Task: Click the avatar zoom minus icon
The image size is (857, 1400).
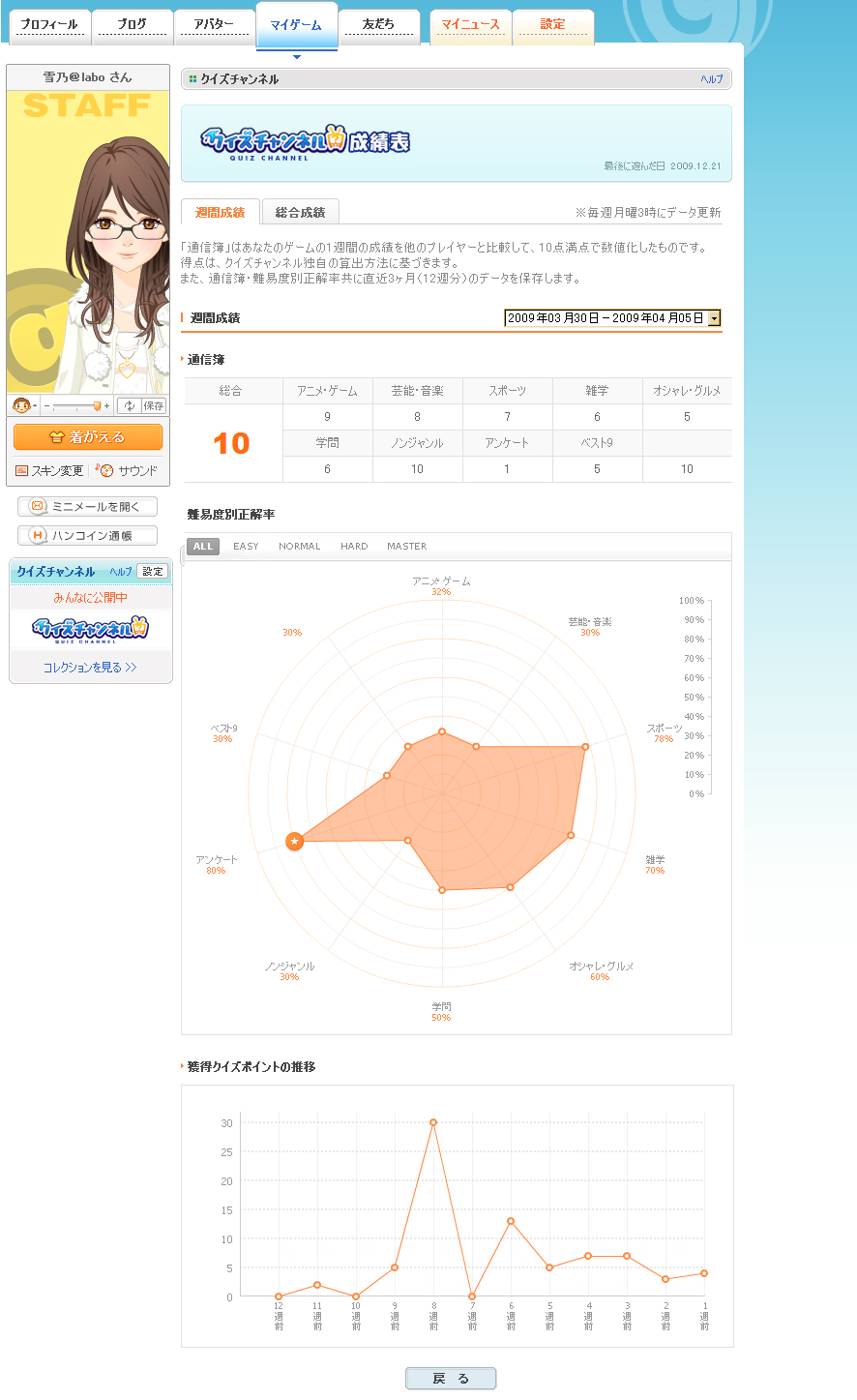Action: pos(46,406)
